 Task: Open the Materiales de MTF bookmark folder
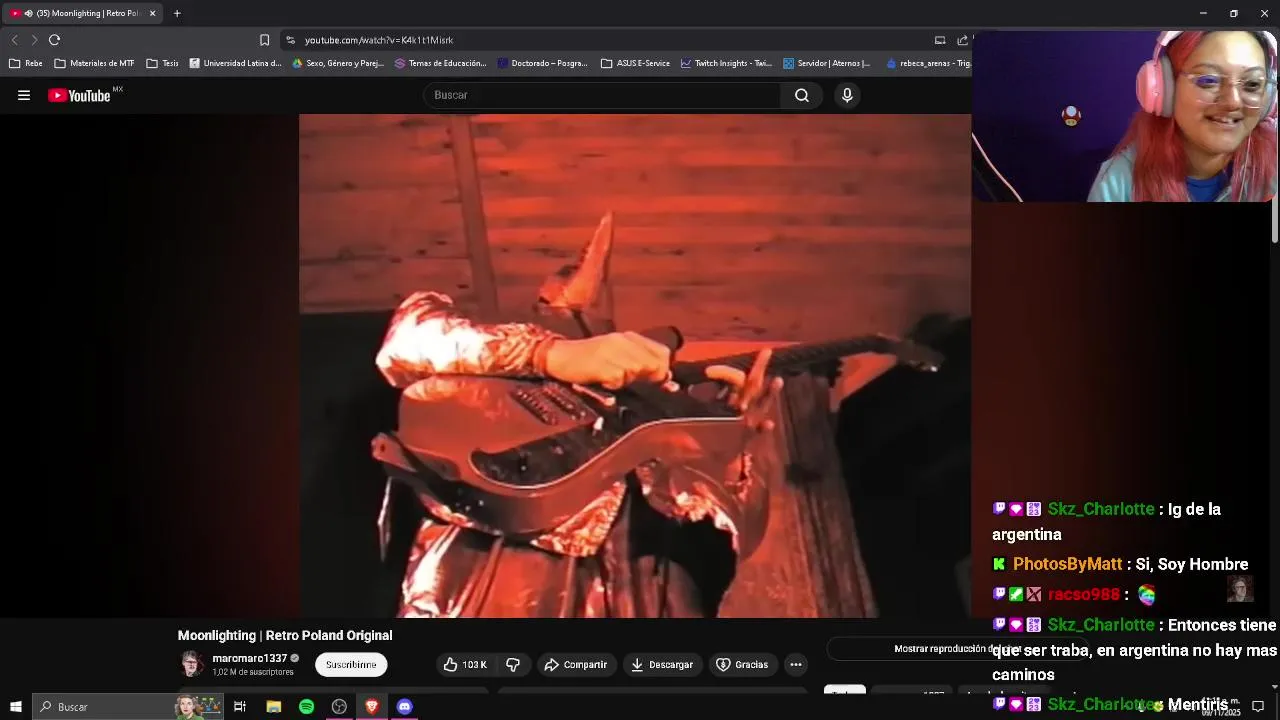[x=94, y=63]
